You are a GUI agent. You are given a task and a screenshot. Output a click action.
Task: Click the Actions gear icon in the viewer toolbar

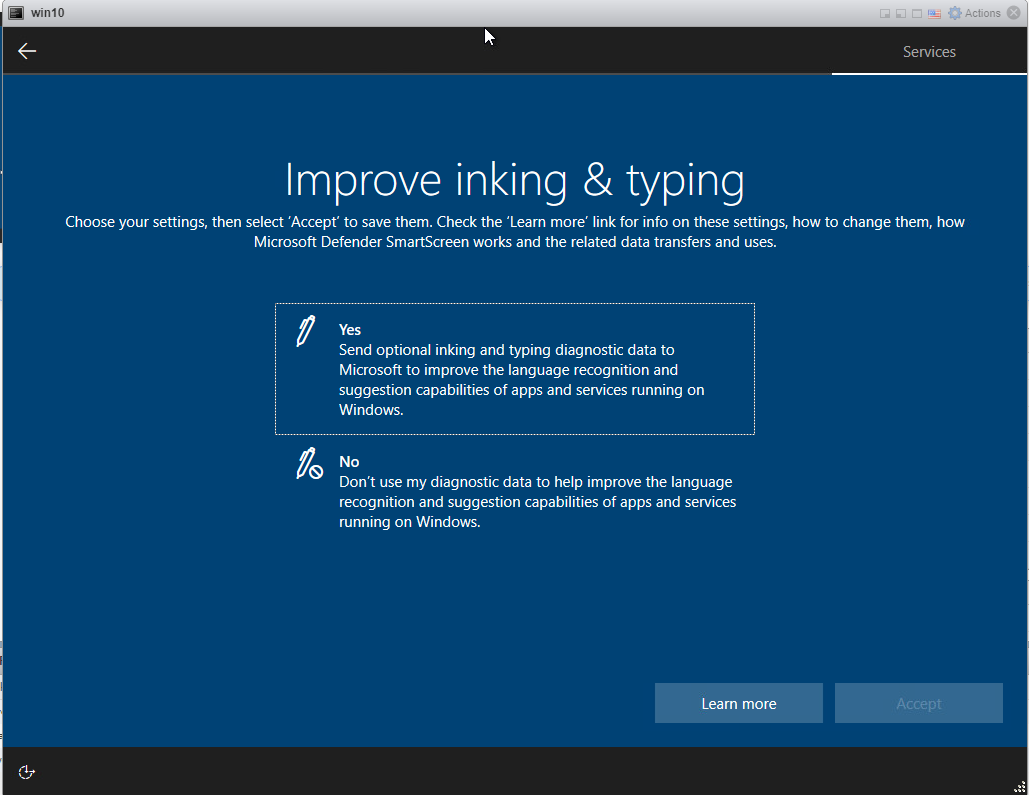956,12
